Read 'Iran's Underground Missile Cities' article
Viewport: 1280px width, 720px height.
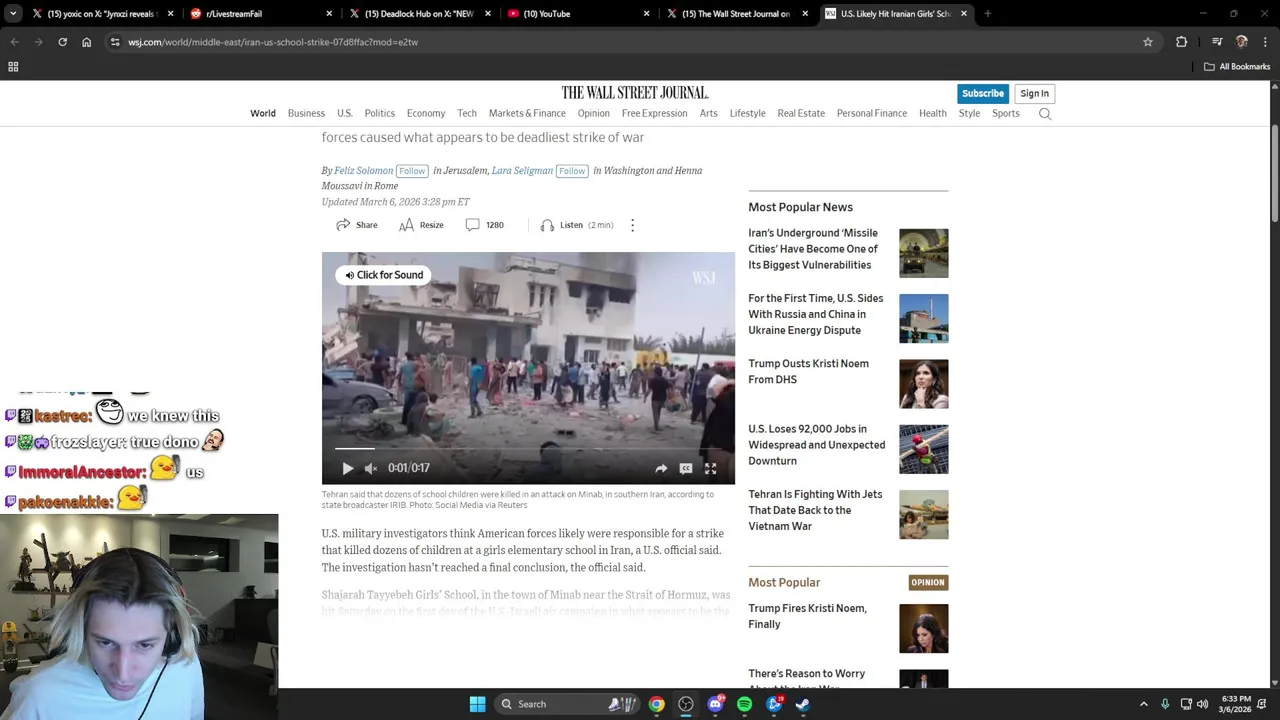(x=813, y=249)
